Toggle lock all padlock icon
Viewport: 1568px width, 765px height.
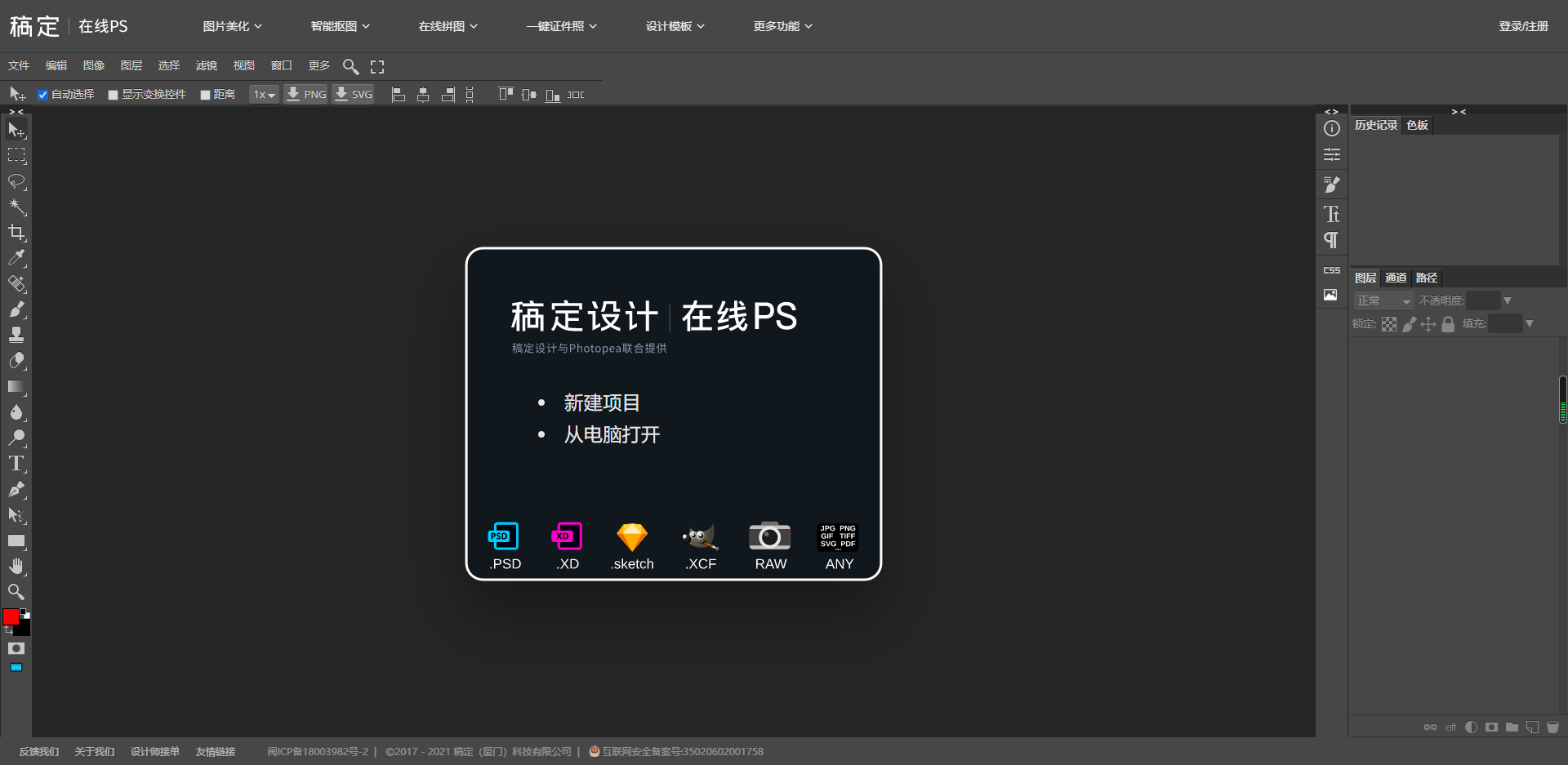coord(1448,324)
